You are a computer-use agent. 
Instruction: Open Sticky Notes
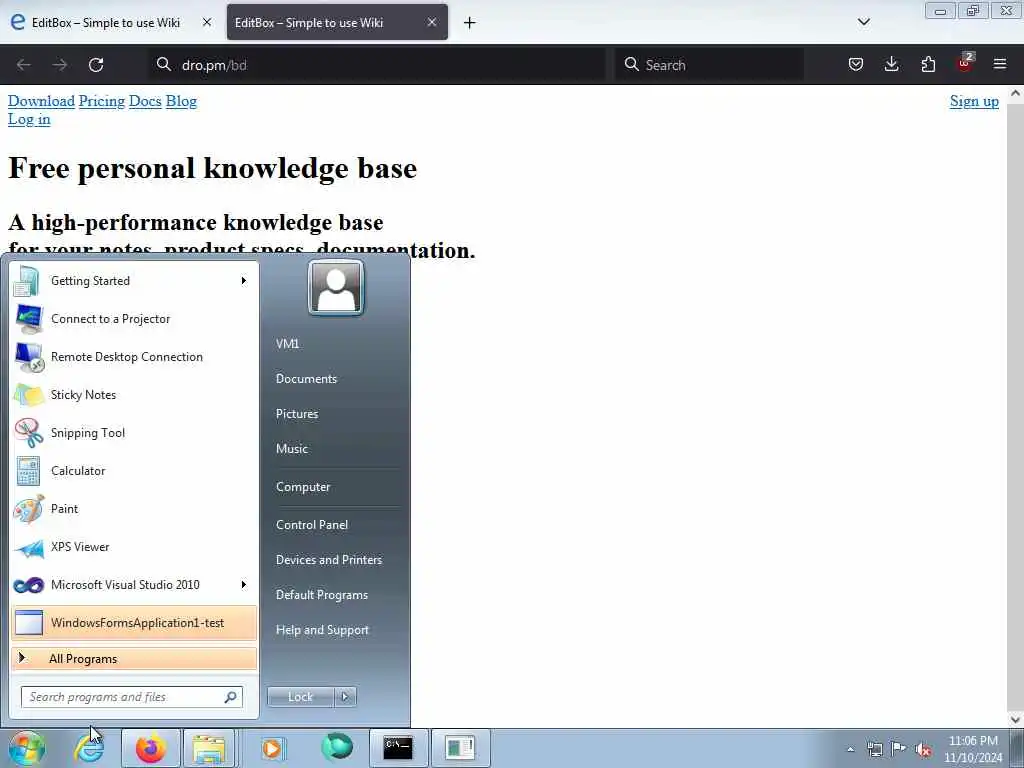[x=134, y=394]
